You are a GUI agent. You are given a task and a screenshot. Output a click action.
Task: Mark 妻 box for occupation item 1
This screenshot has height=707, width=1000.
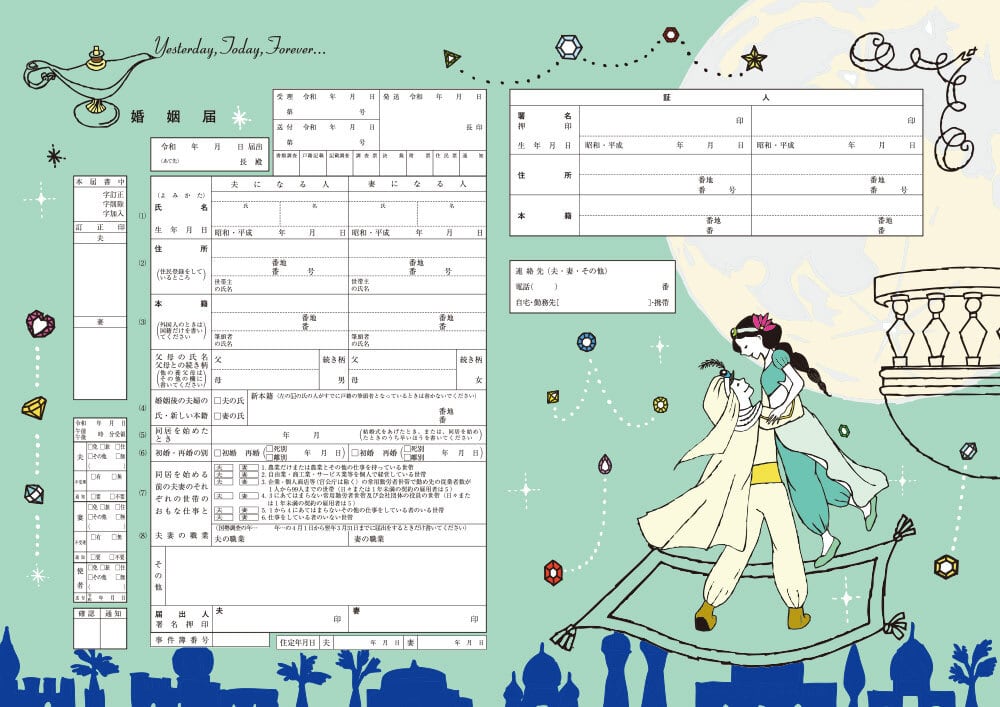point(248,467)
